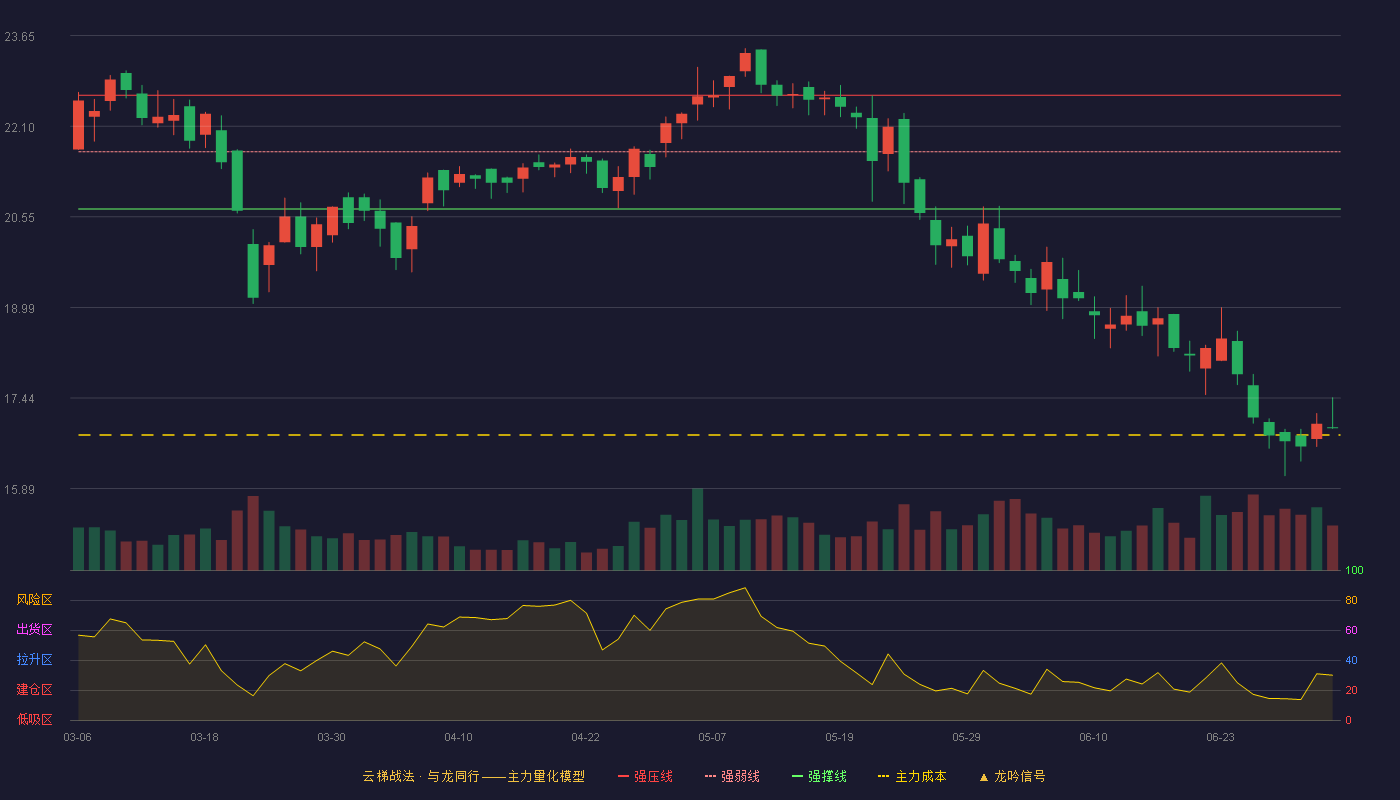Toggle the 强弱线 legend item

coord(732,776)
